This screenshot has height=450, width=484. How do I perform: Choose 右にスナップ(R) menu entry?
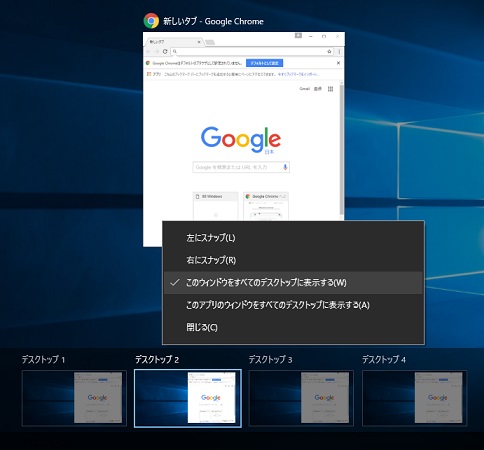(293, 260)
